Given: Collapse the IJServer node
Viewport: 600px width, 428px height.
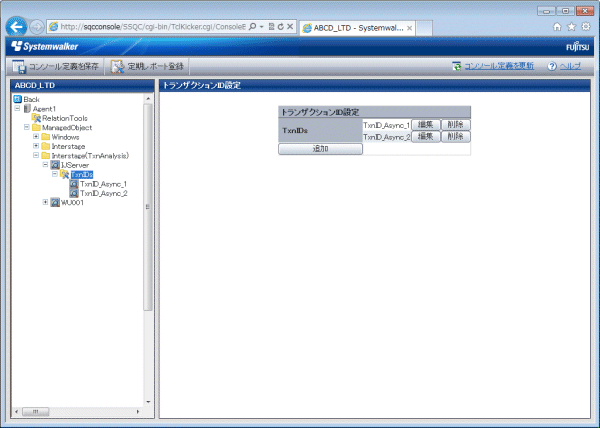Looking at the screenshot, I should click(46, 164).
